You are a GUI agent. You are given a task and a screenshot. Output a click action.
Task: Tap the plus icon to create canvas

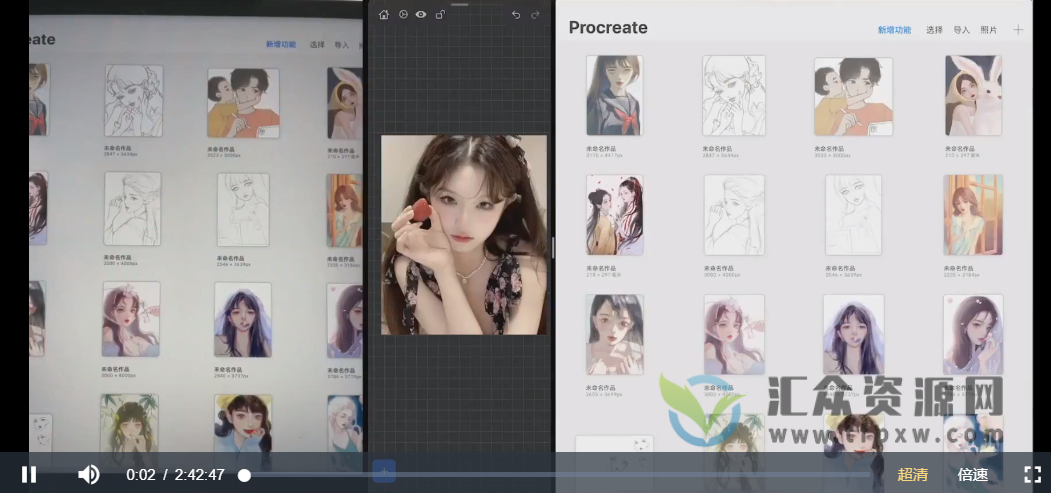click(1018, 30)
